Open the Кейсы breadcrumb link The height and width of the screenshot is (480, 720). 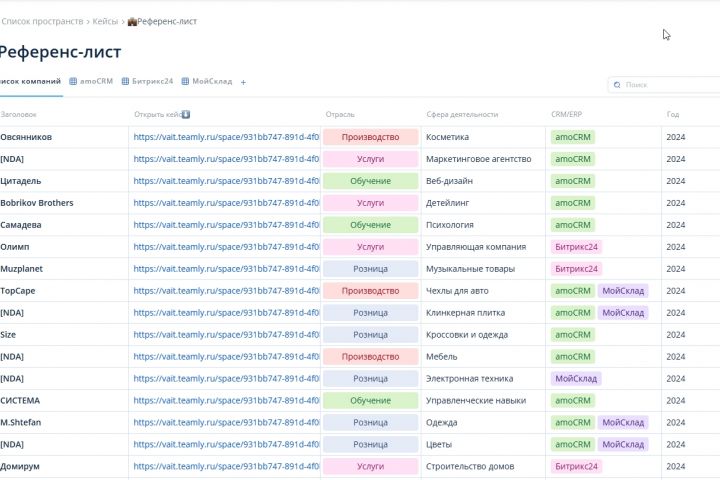pos(106,21)
